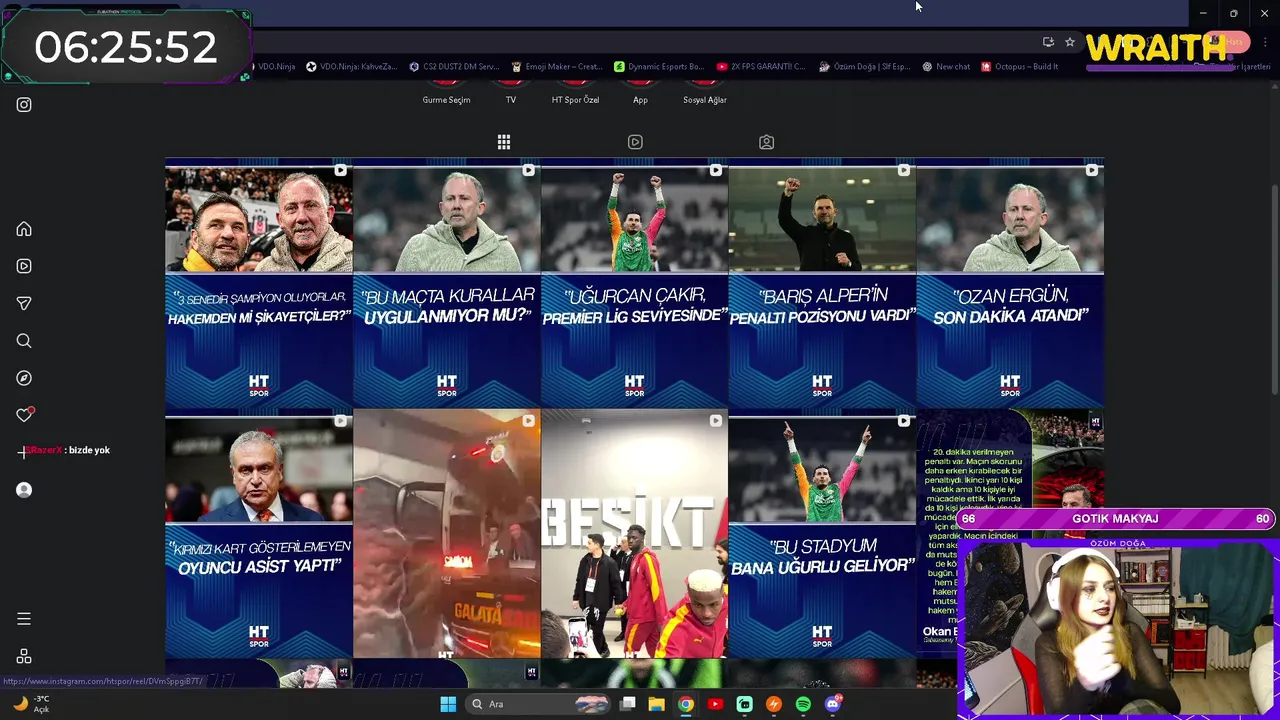Switch to Google Chrome on taskbar
This screenshot has width=1280, height=720.
click(x=686, y=704)
